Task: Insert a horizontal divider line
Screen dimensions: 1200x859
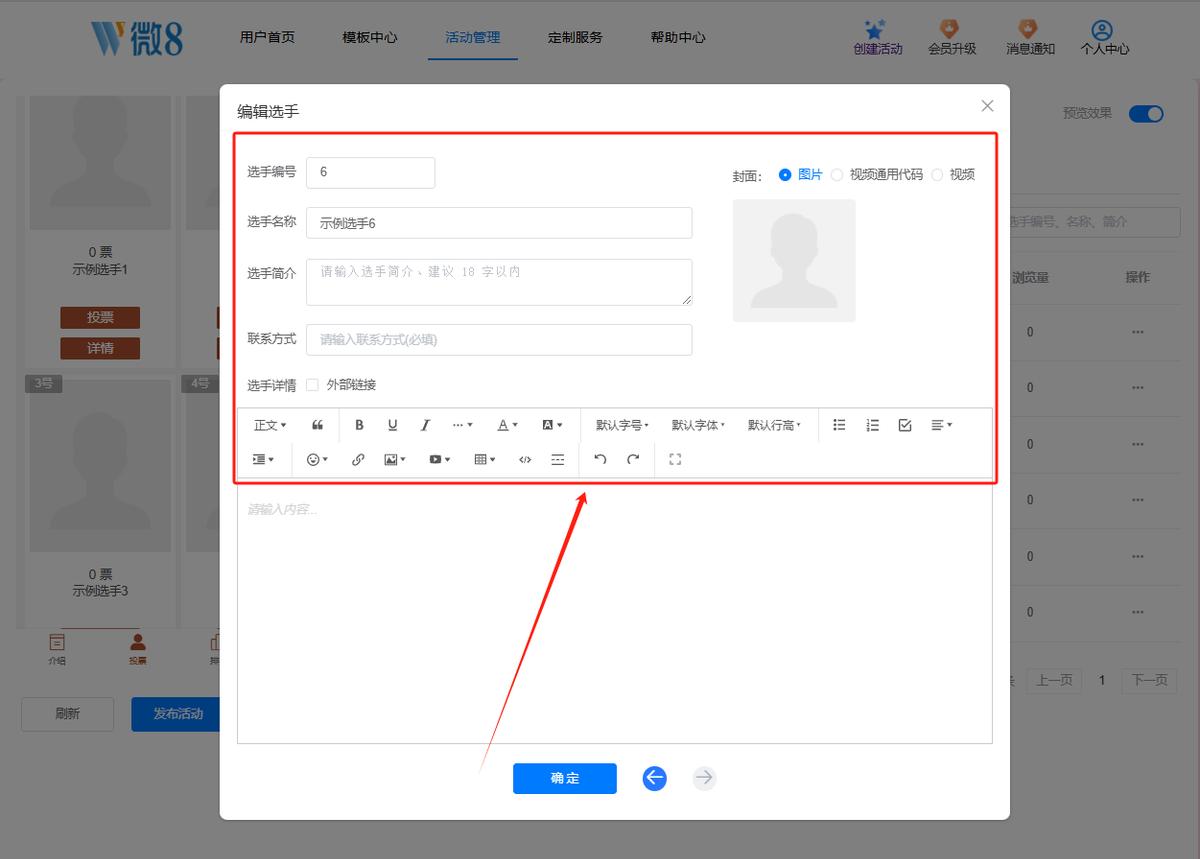Action: 558,459
